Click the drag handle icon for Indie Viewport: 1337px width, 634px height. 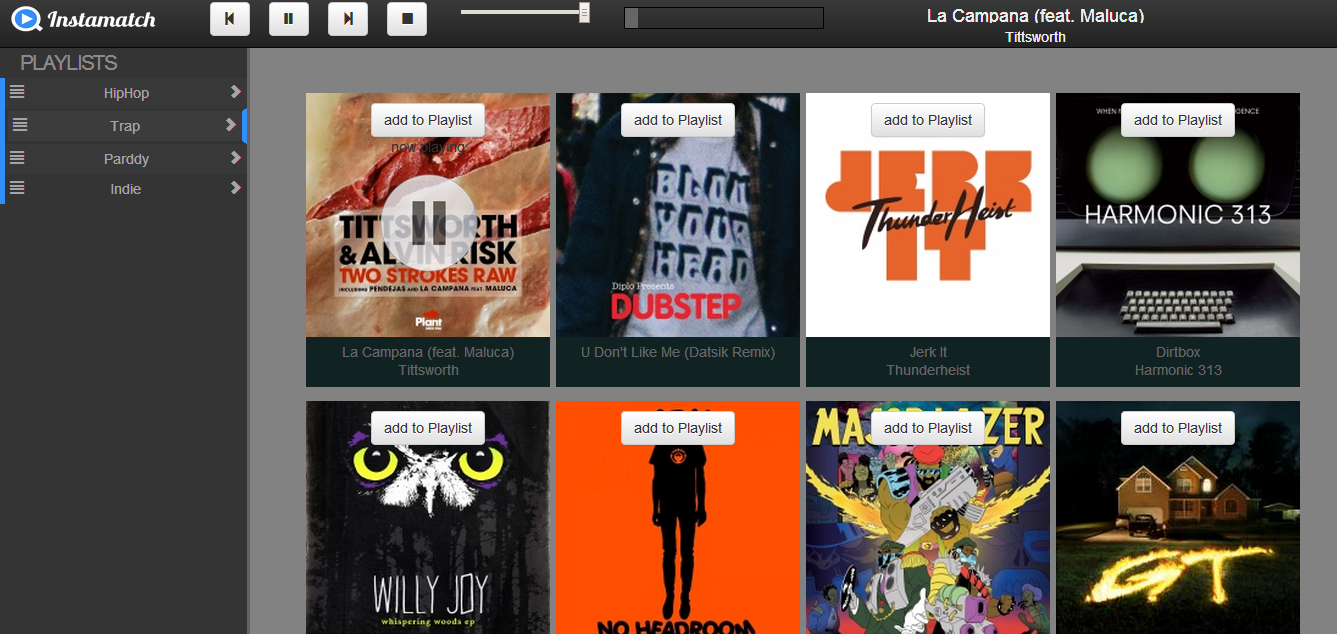coord(17,188)
